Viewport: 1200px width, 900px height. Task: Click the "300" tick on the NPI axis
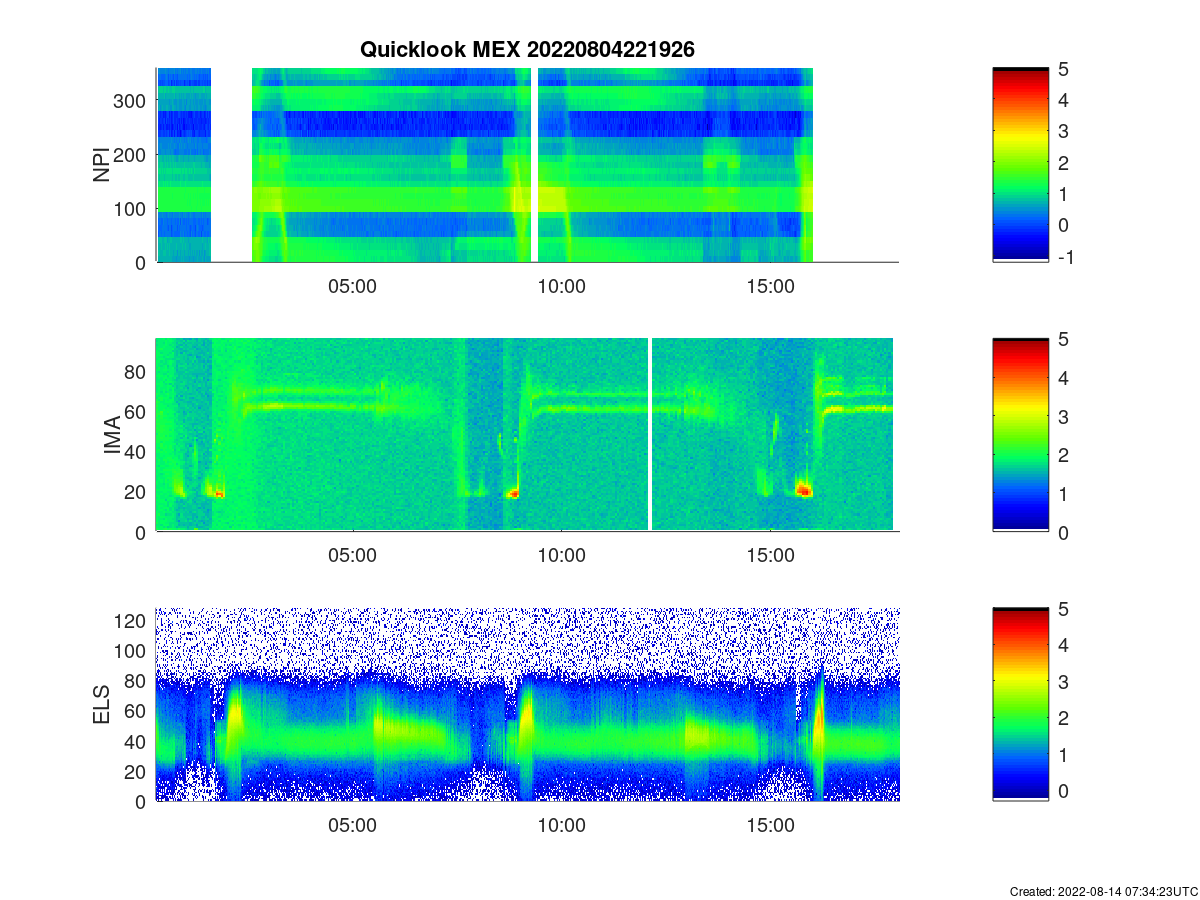click(132, 100)
